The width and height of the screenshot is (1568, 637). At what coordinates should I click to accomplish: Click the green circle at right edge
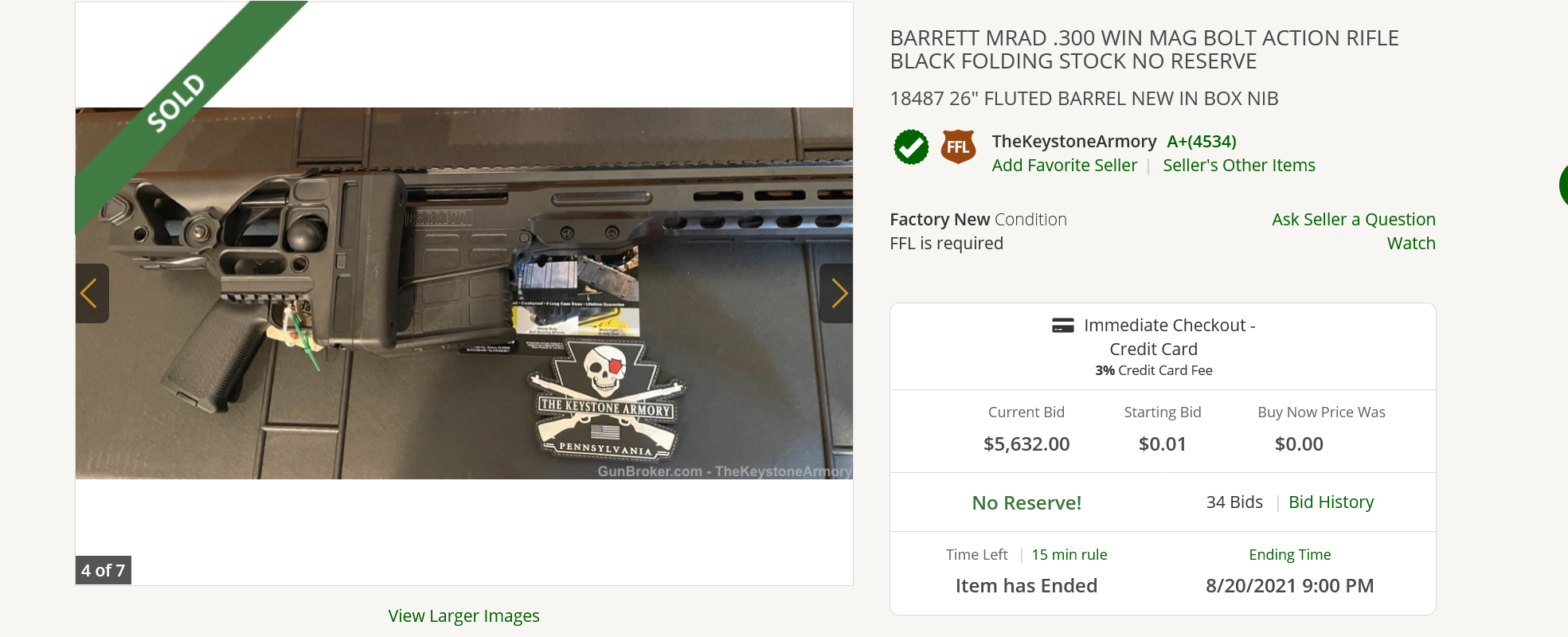pos(1563,185)
